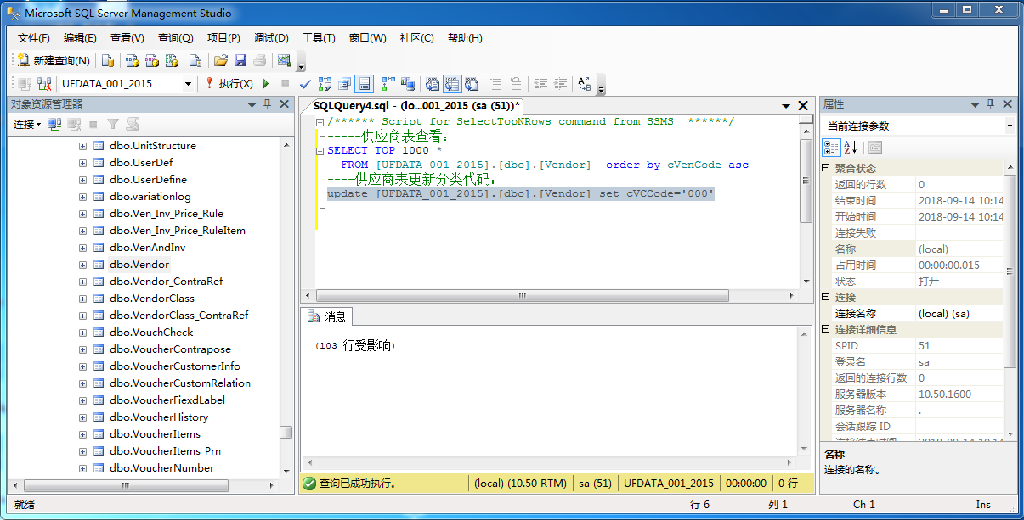Switch to Results to File
Image resolution: width=1024 pixels, height=520 pixels.
(x=472, y=84)
